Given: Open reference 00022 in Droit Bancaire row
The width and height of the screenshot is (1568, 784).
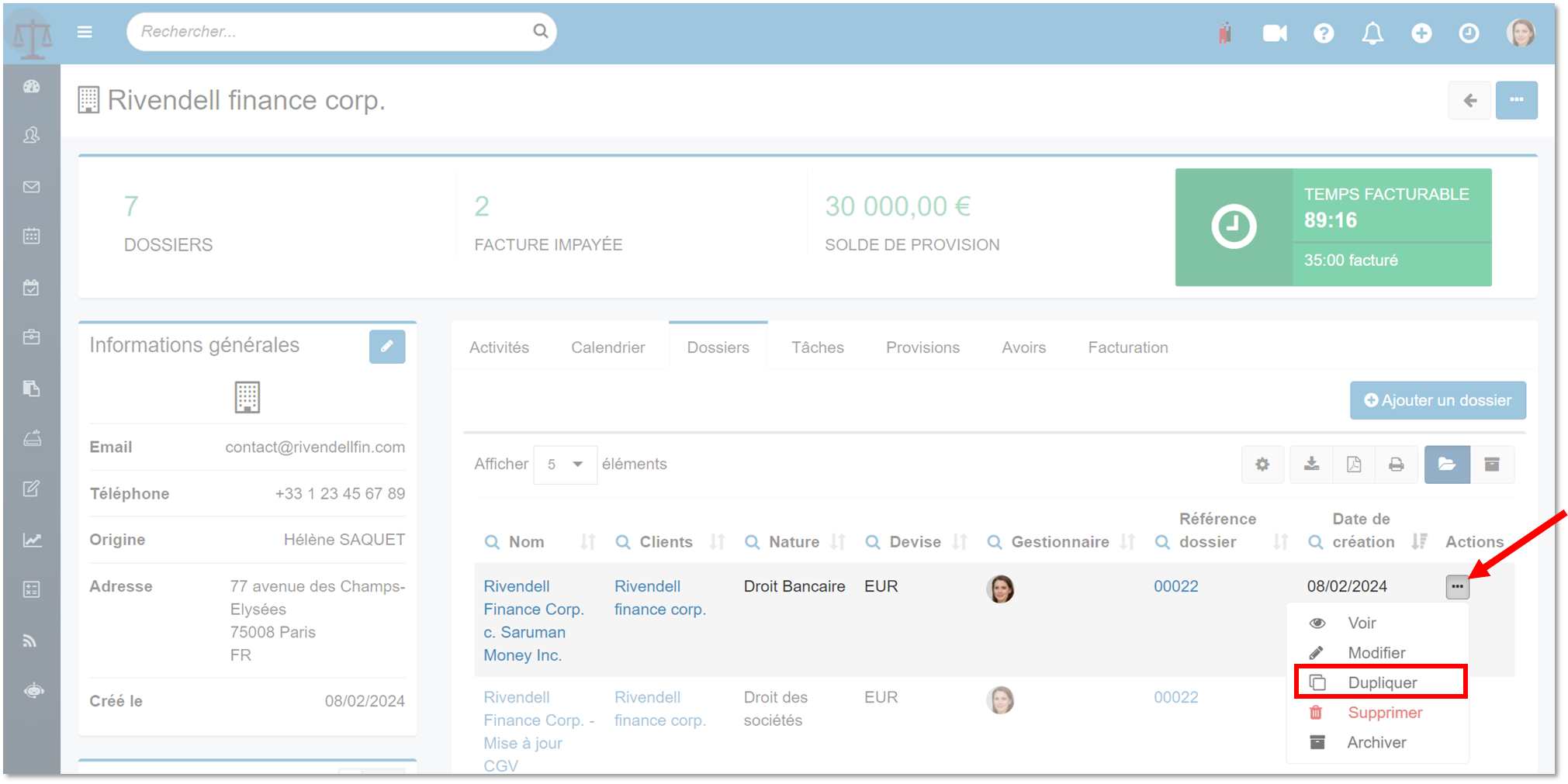Looking at the screenshot, I should click(1176, 586).
